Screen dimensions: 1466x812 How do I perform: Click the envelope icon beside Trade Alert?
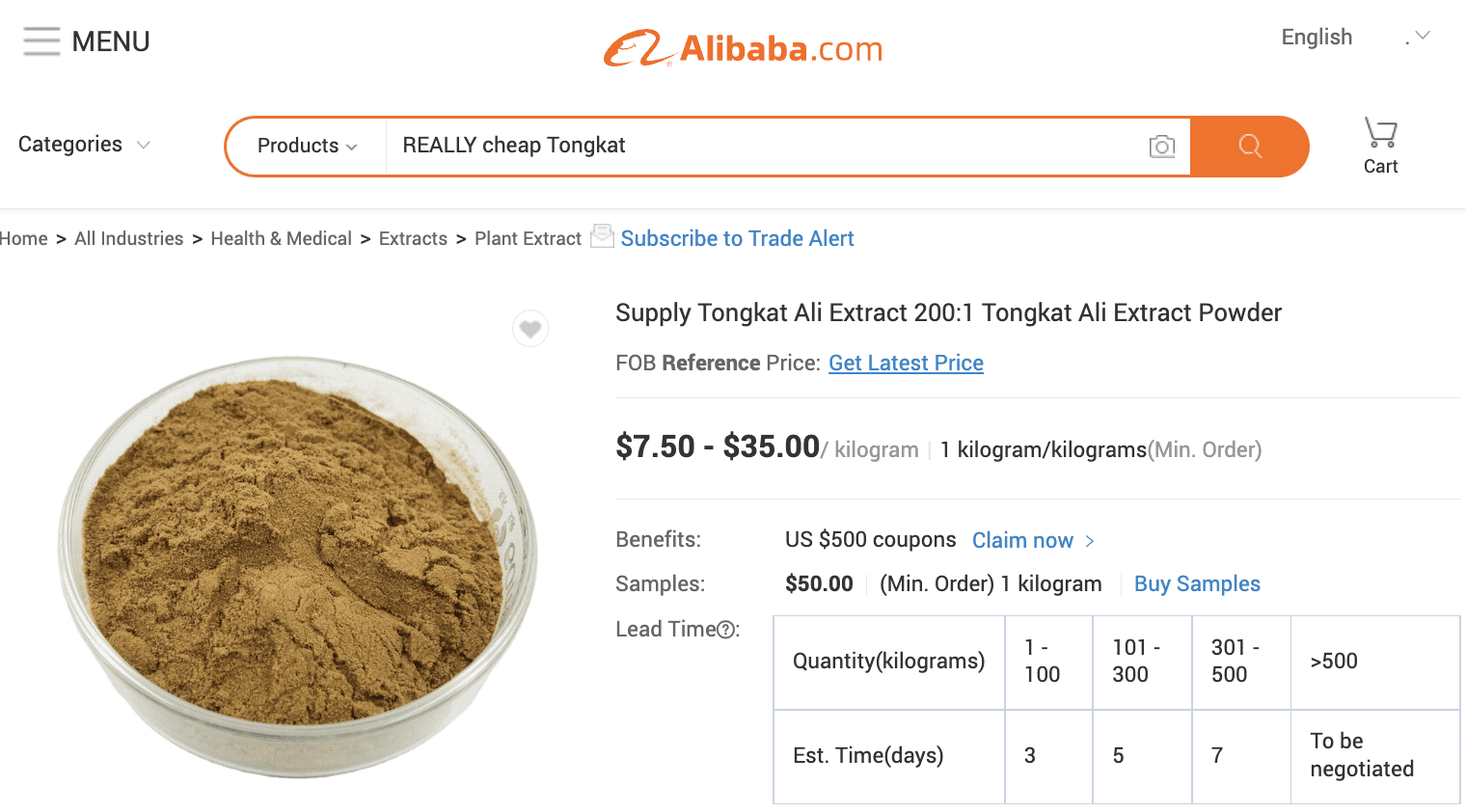coord(601,236)
